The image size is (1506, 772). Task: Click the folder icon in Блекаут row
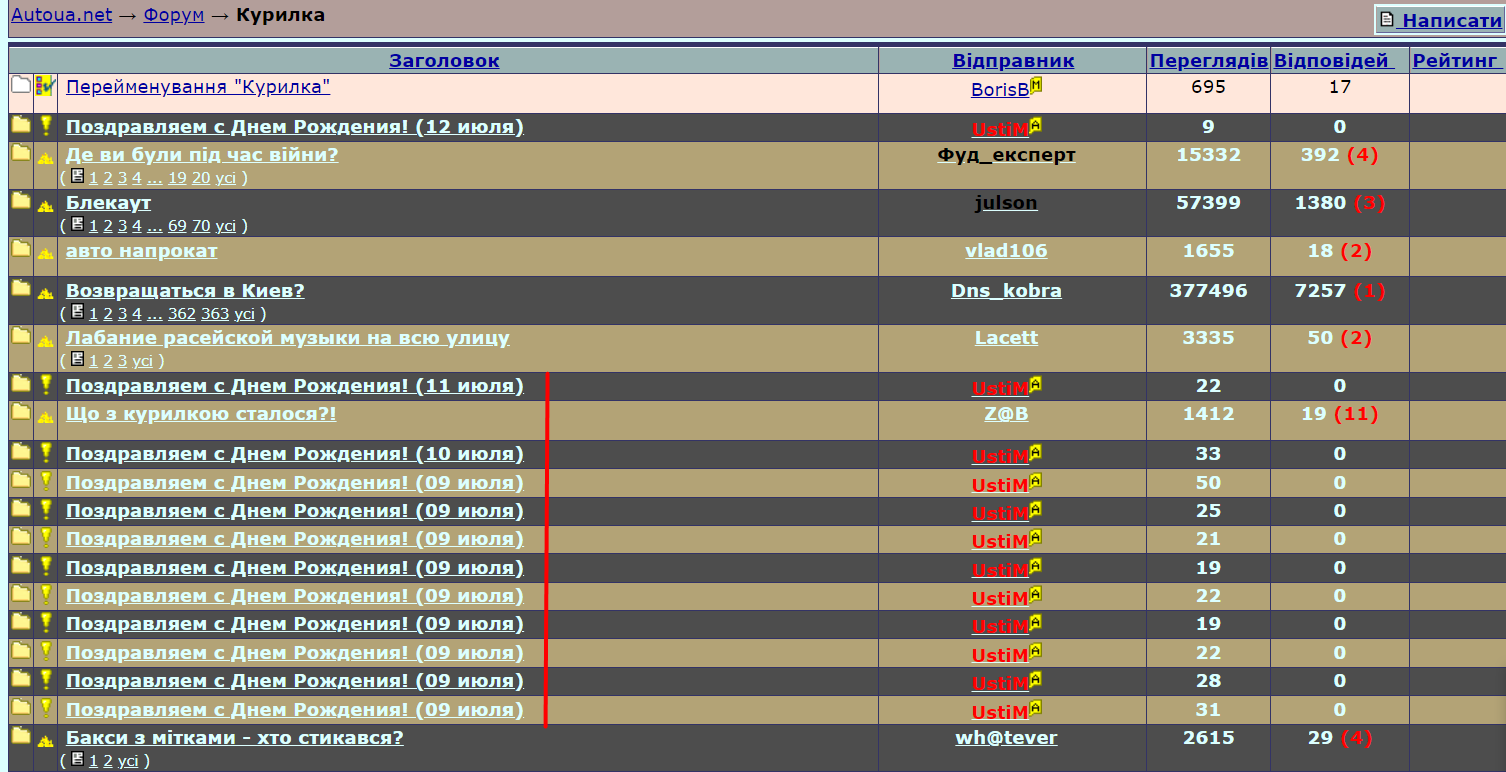click(x=20, y=202)
